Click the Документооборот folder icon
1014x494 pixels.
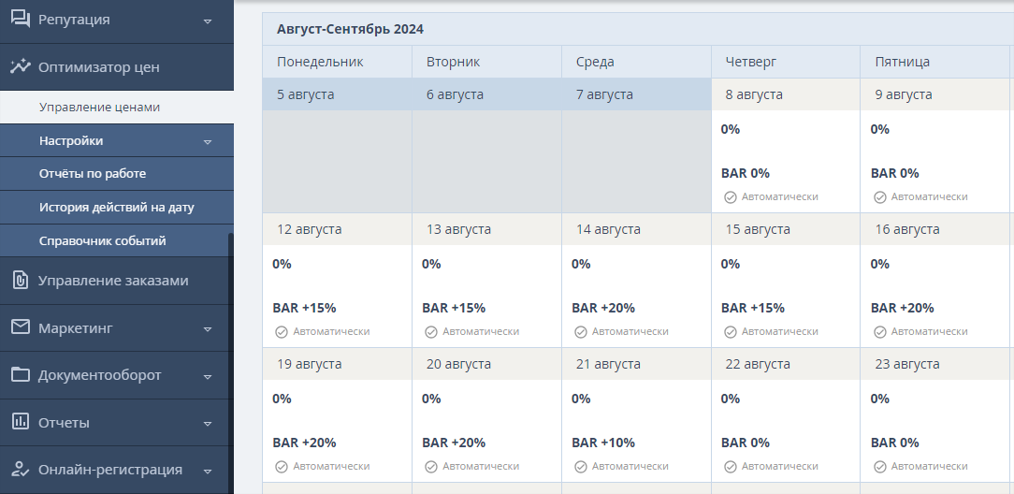tap(21, 374)
